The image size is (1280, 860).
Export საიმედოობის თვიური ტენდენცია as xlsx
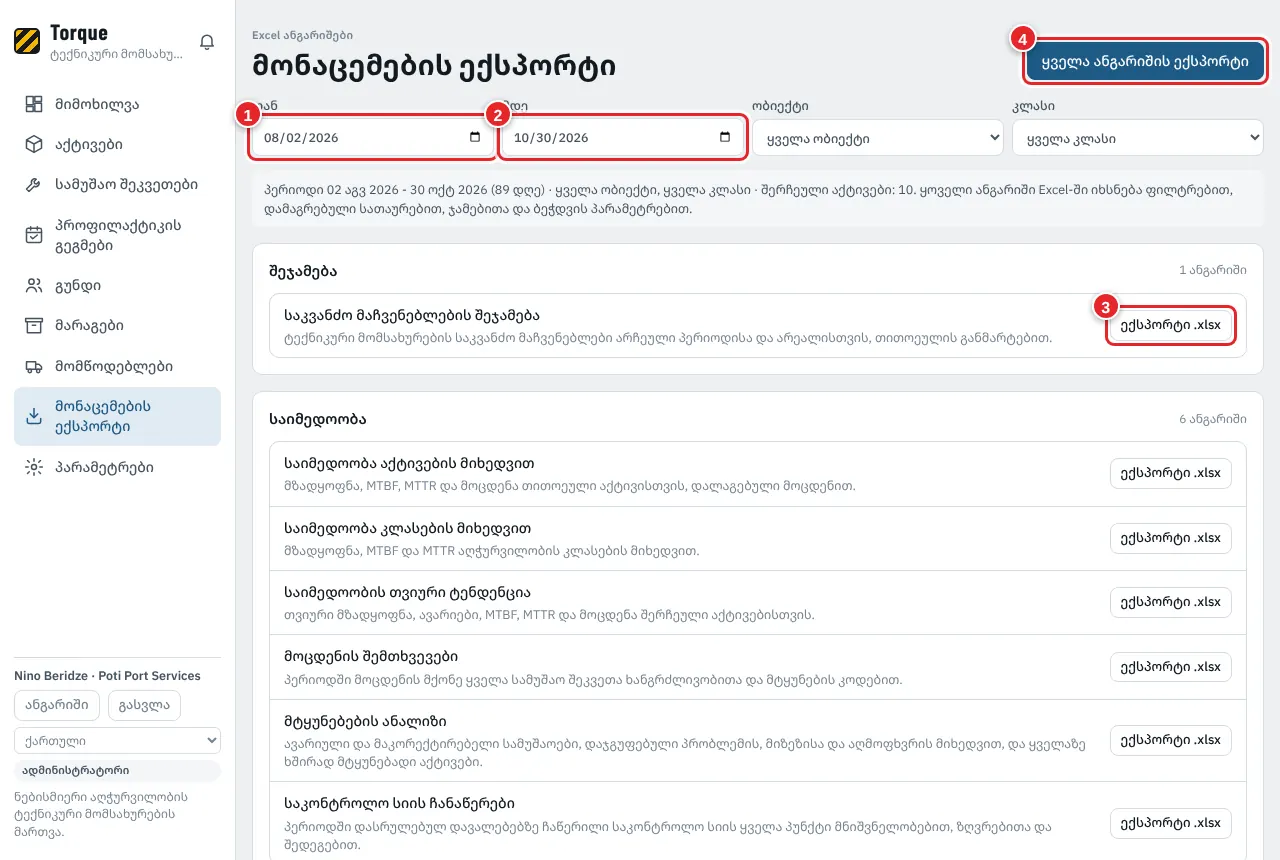[1171, 602]
